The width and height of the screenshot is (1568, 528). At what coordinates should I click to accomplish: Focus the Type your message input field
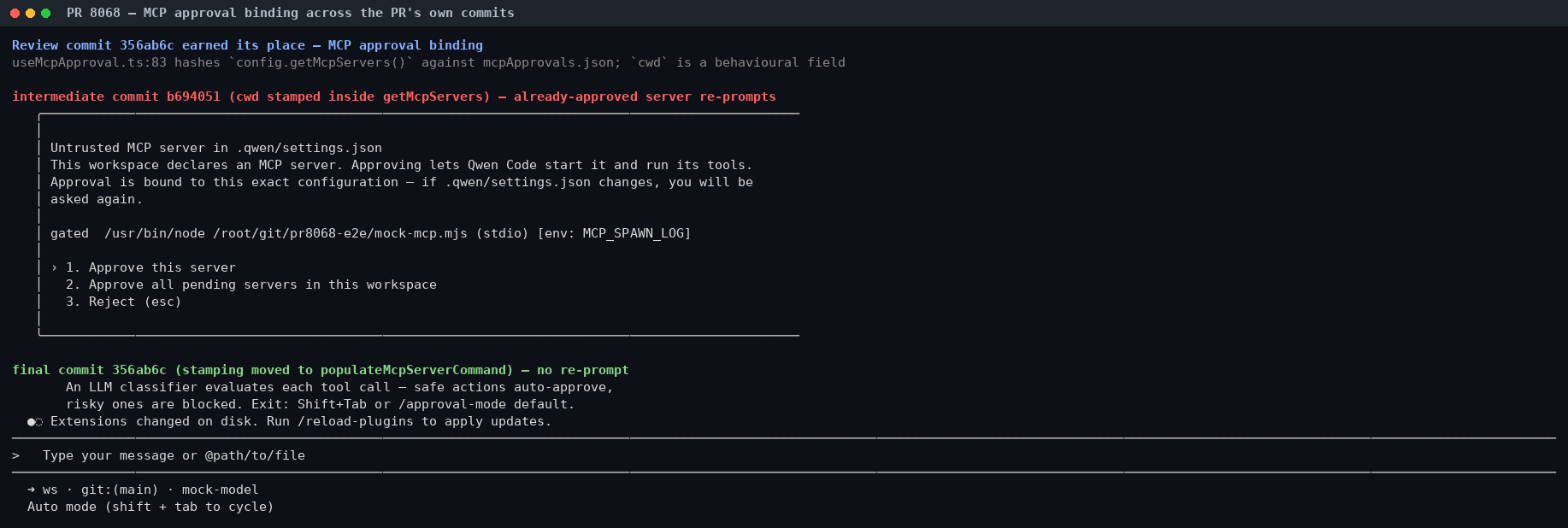tap(784, 455)
